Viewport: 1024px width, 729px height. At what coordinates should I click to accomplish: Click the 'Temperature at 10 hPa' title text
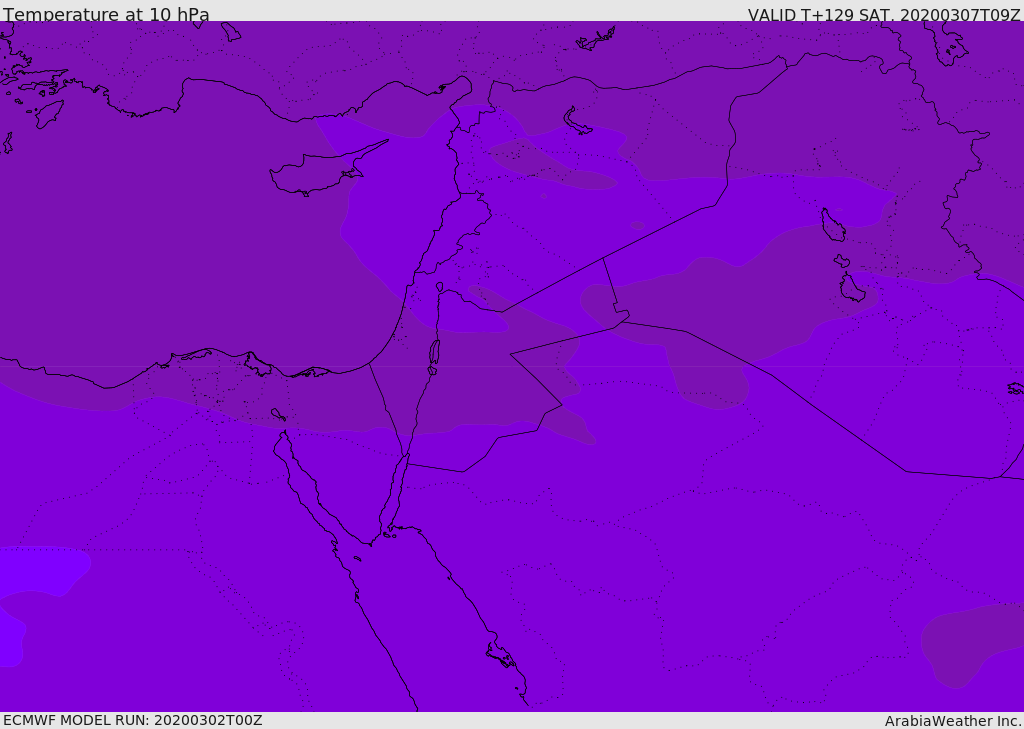[106, 14]
